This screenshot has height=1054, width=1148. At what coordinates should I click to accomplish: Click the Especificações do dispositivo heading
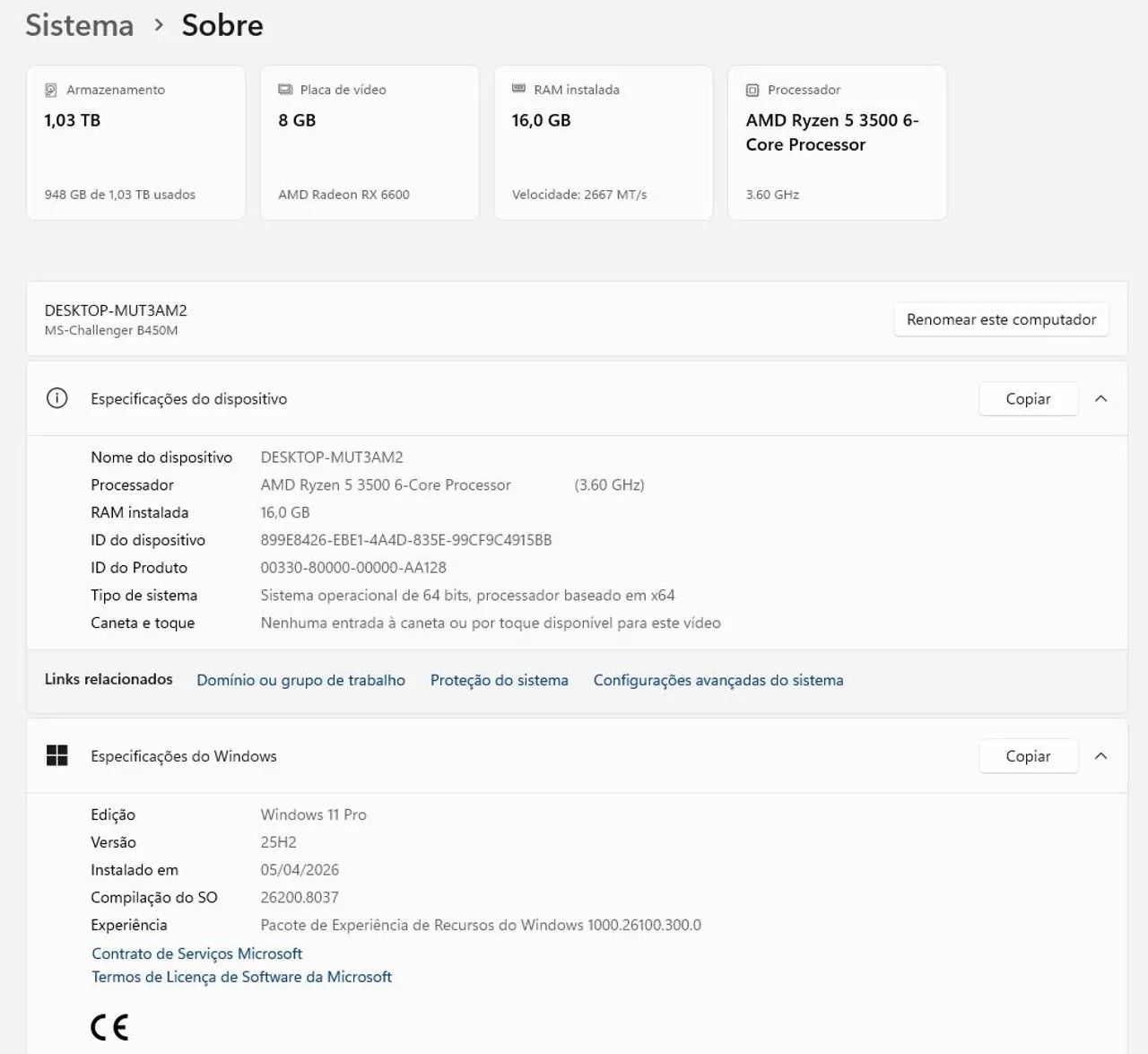pyautogui.click(x=189, y=399)
